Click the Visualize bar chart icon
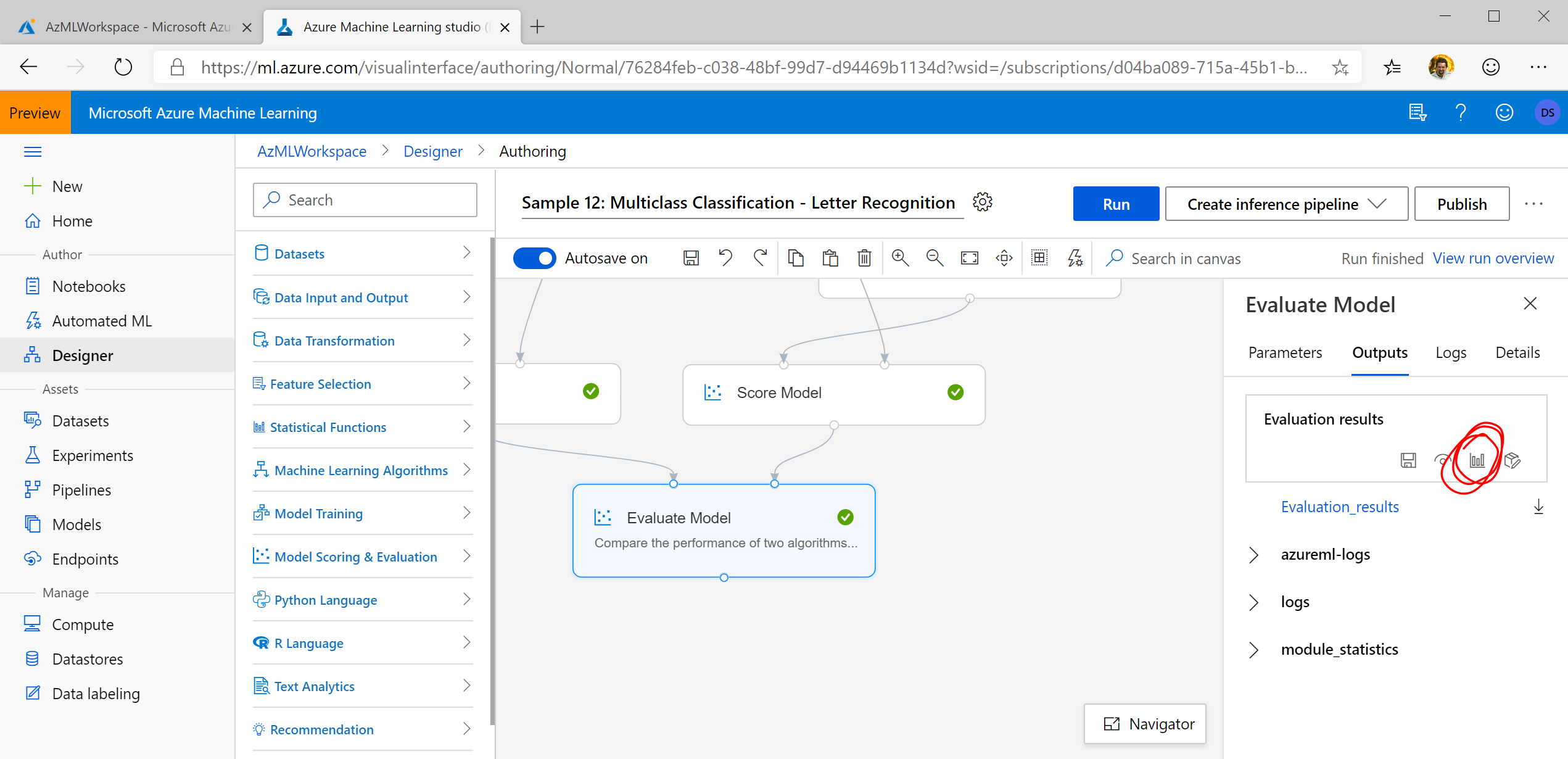Image resolution: width=1568 pixels, height=759 pixels. tap(1477, 460)
